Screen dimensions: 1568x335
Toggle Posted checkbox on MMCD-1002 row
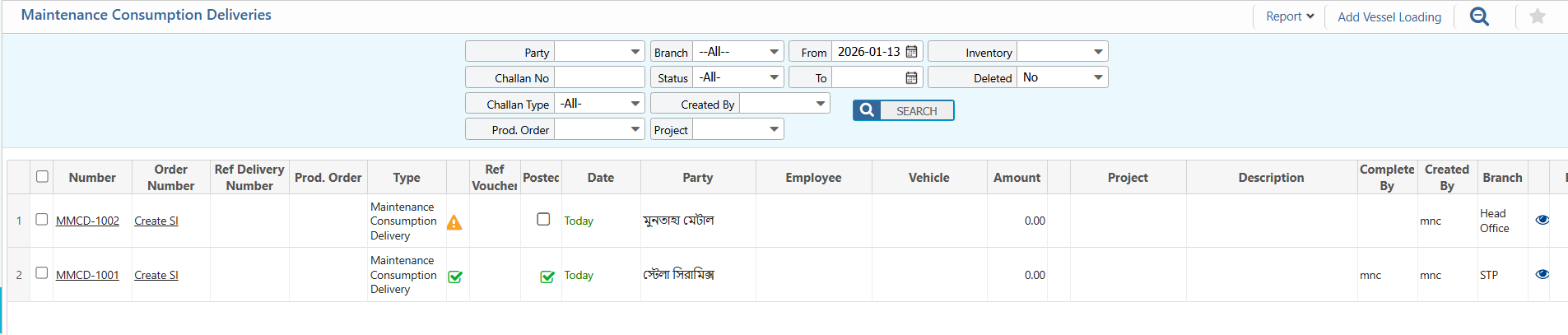point(543,219)
